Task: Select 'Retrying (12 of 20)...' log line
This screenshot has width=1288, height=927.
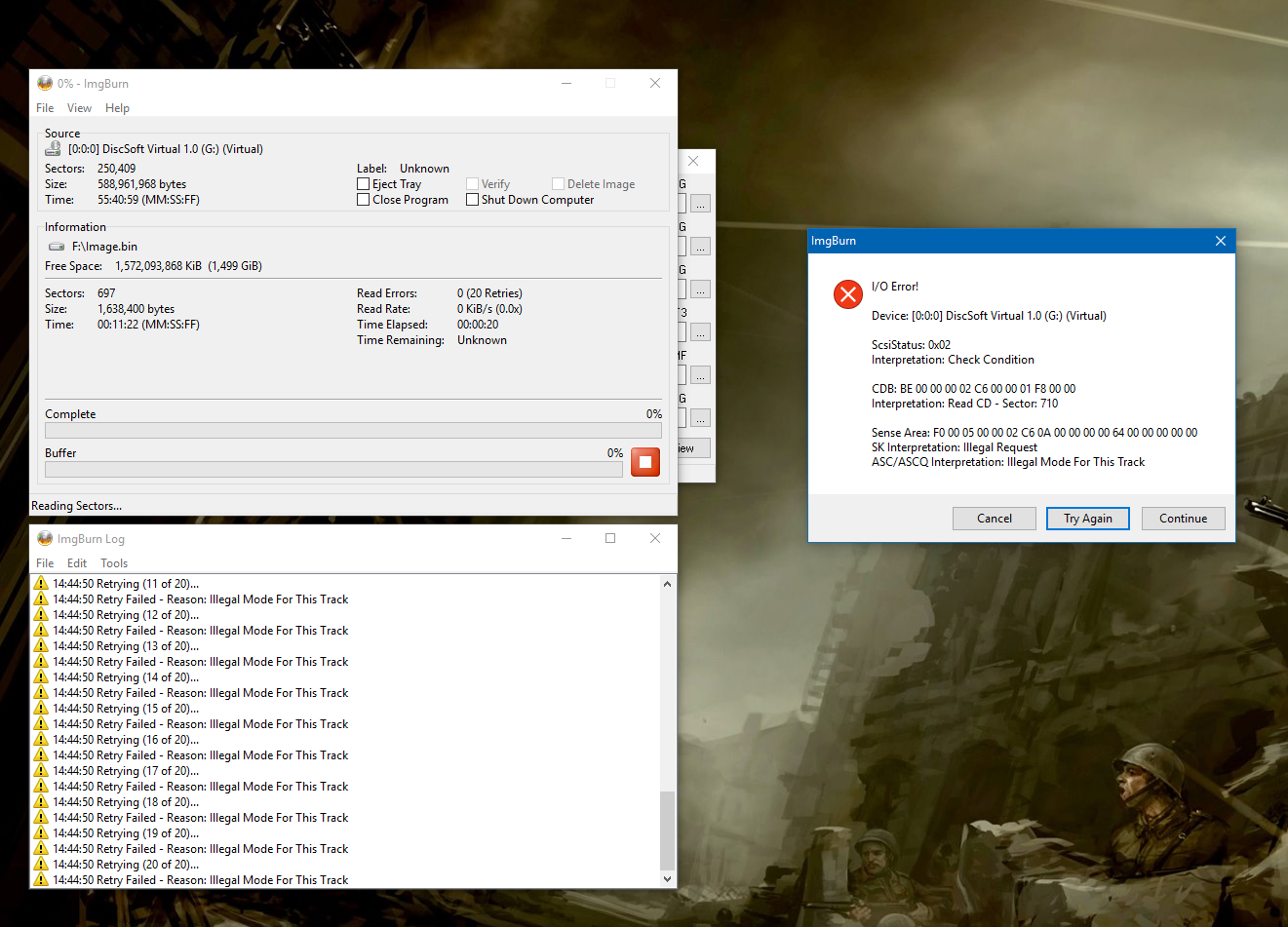Action: (x=126, y=615)
